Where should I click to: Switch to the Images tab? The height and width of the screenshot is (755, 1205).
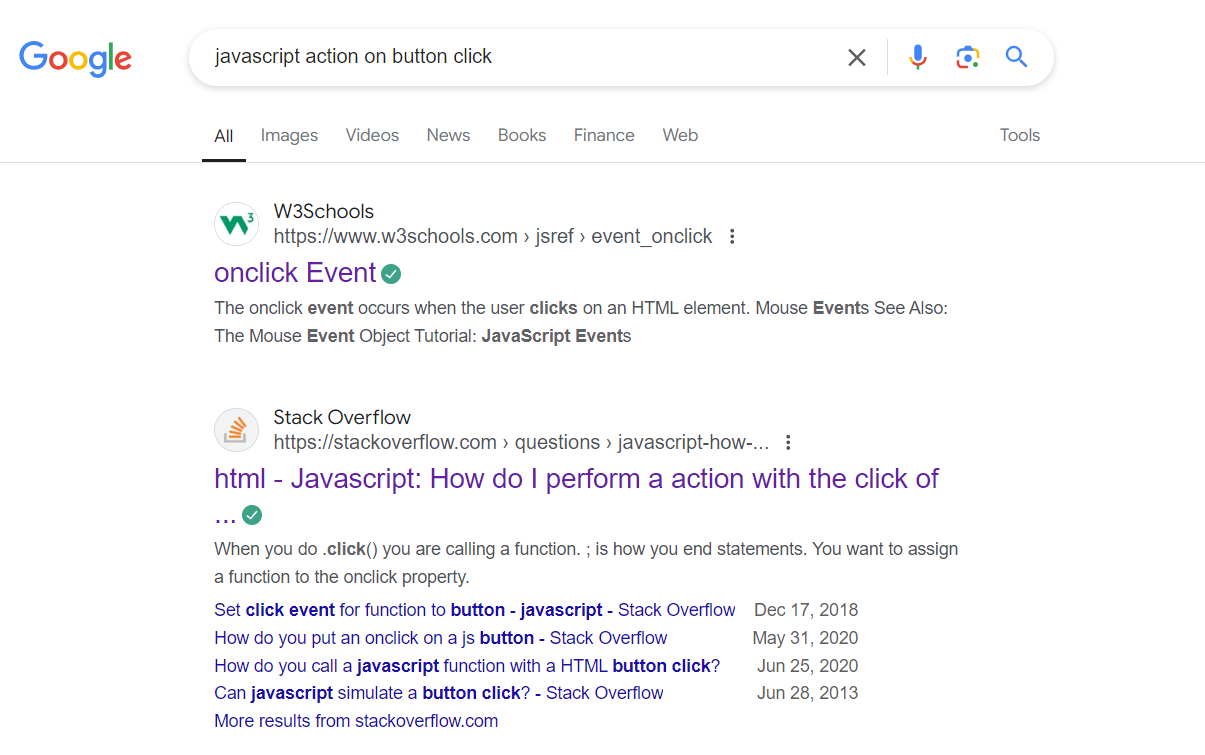pyautogui.click(x=289, y=135)
